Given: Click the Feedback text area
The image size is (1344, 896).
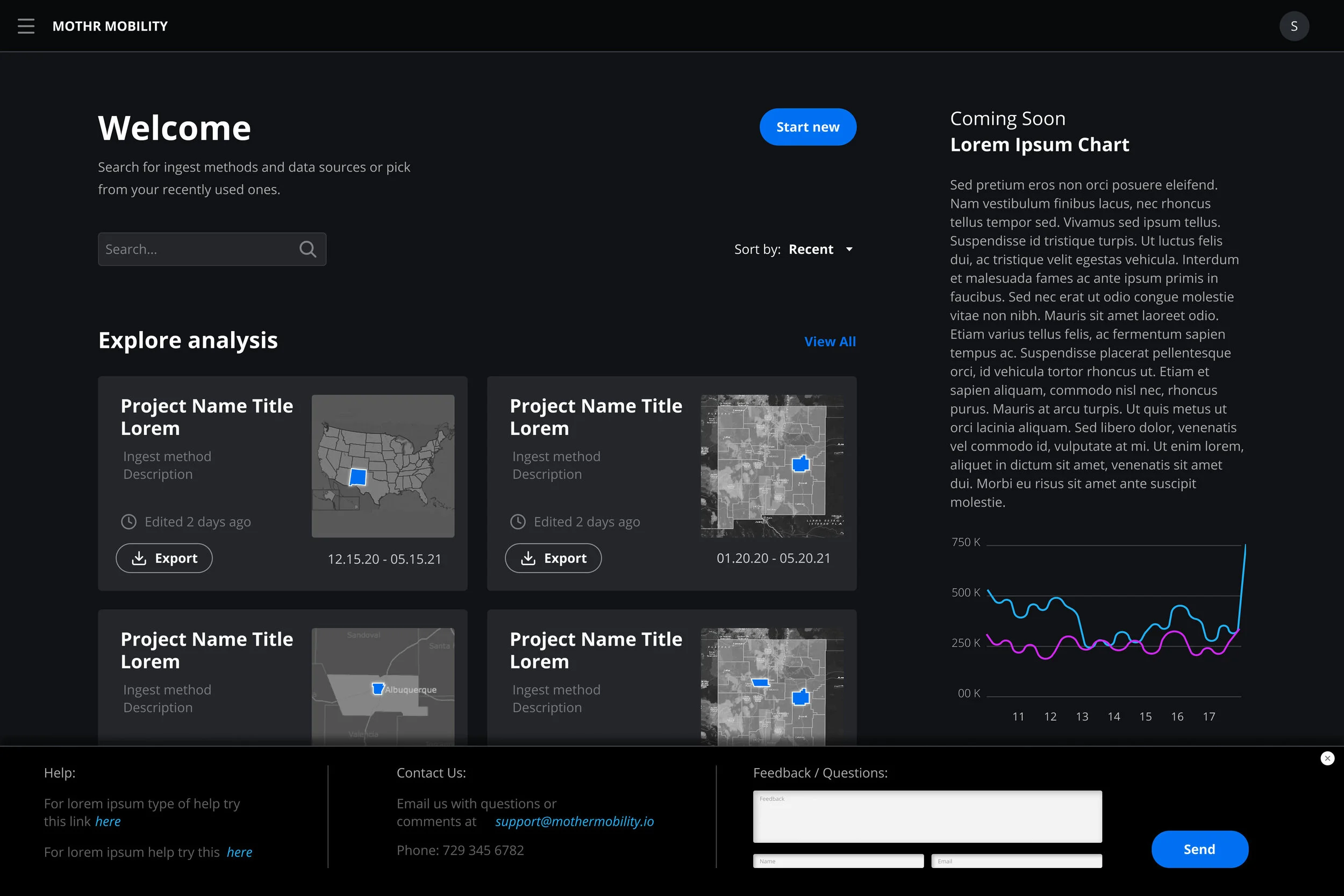Looking at the screenshot, I should [927, 817].
